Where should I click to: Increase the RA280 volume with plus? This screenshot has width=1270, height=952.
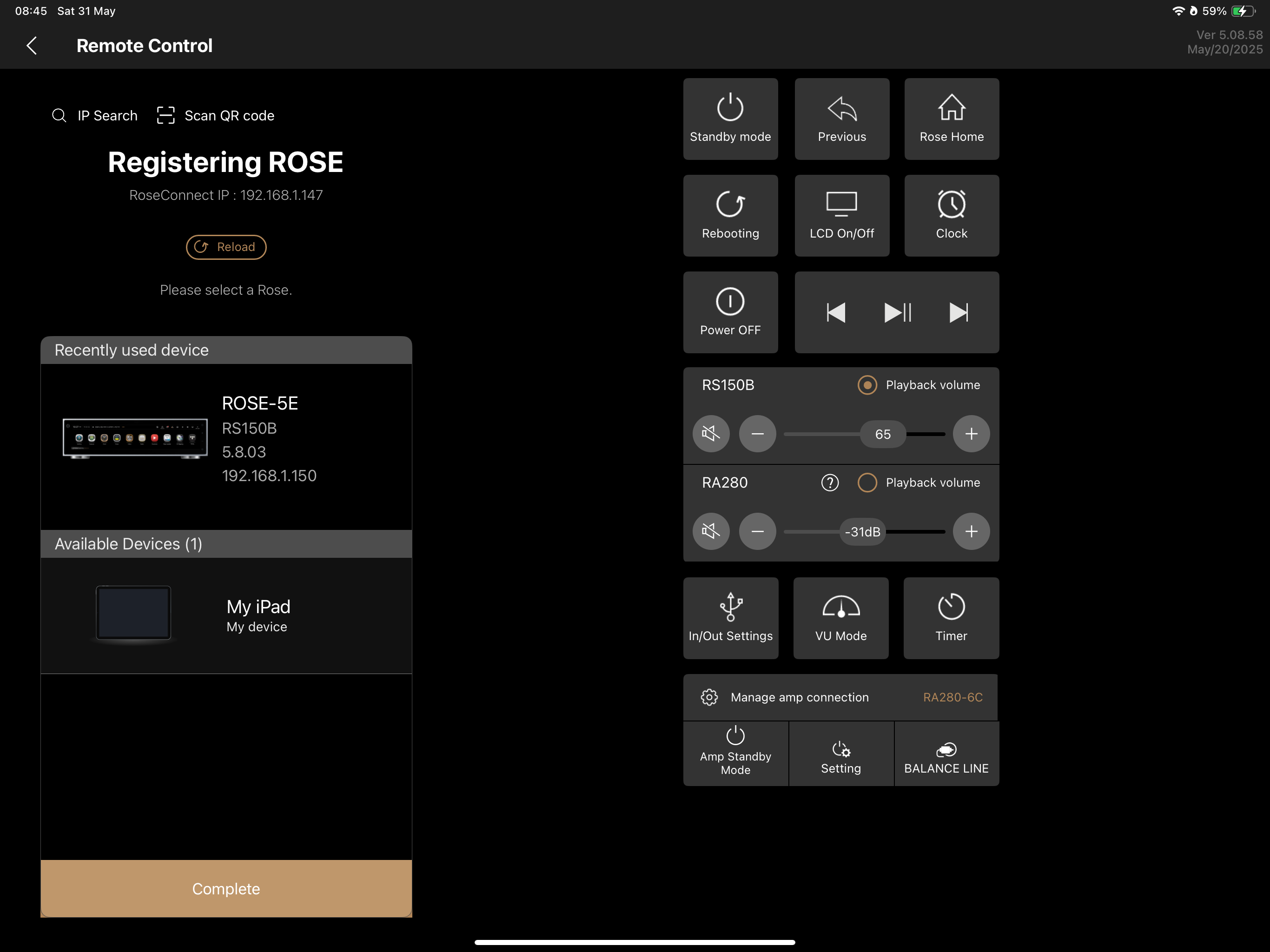[x=971, y=531]
